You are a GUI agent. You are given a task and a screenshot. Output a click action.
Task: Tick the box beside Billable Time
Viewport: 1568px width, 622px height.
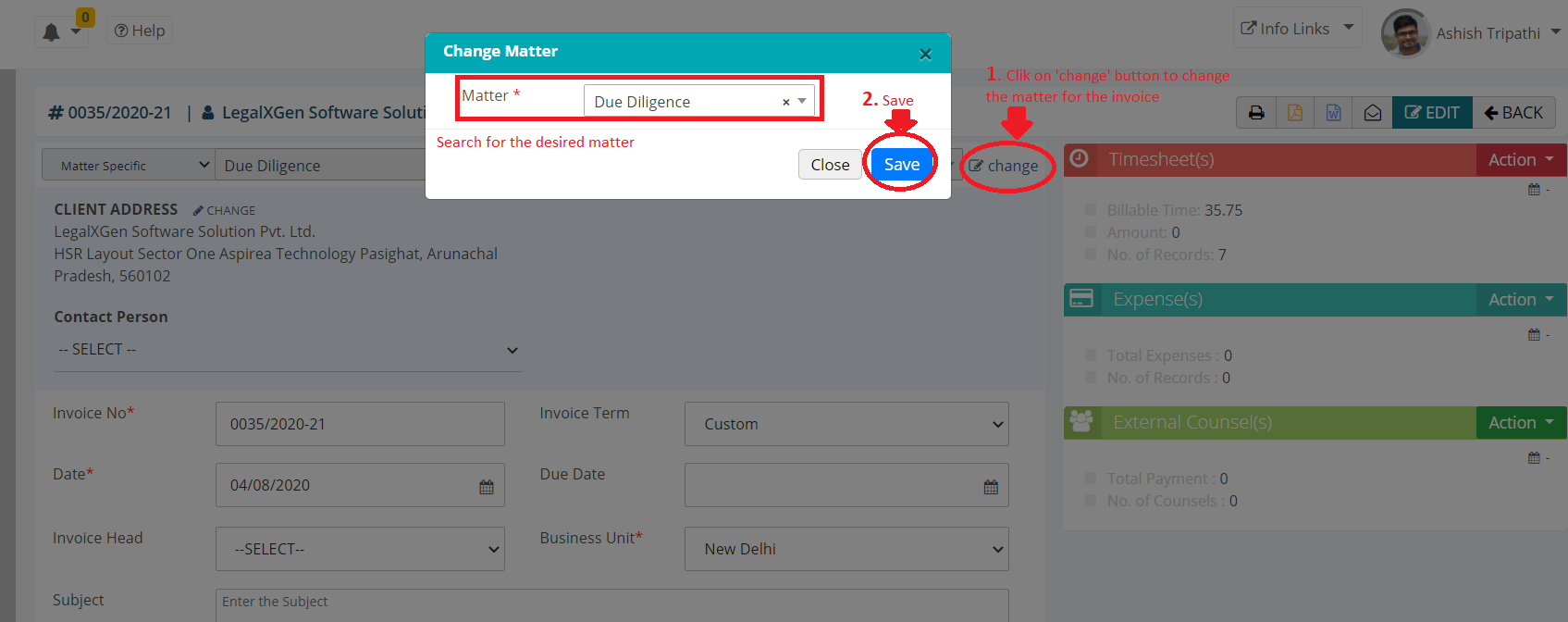(x=1091, y=210)
